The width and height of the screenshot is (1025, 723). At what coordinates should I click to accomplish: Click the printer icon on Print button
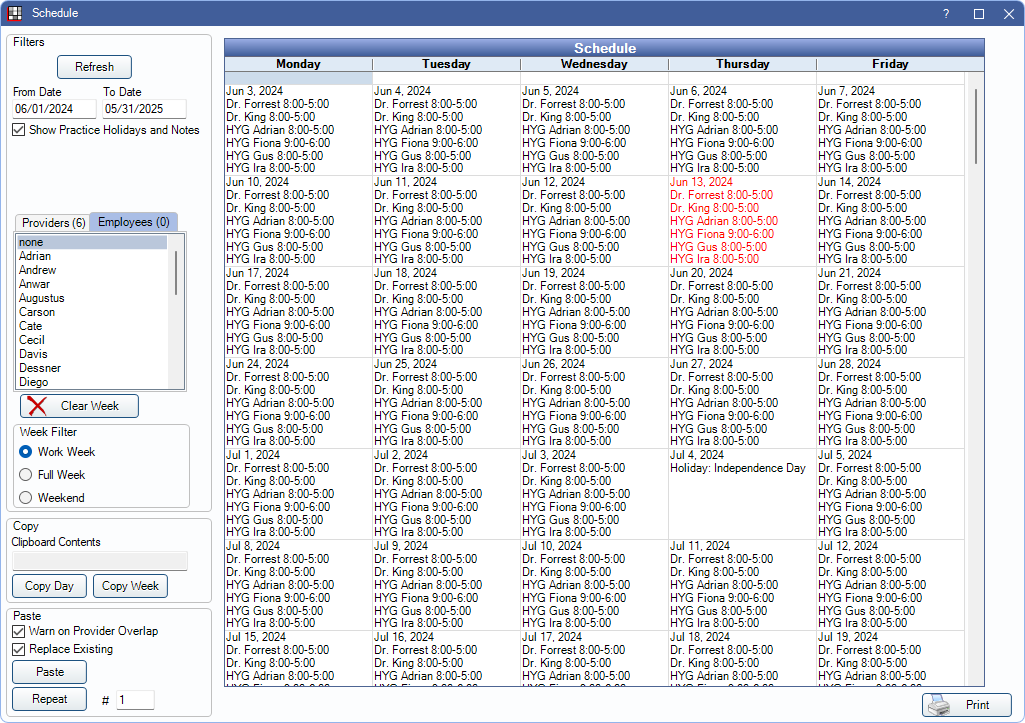[938, 705]
